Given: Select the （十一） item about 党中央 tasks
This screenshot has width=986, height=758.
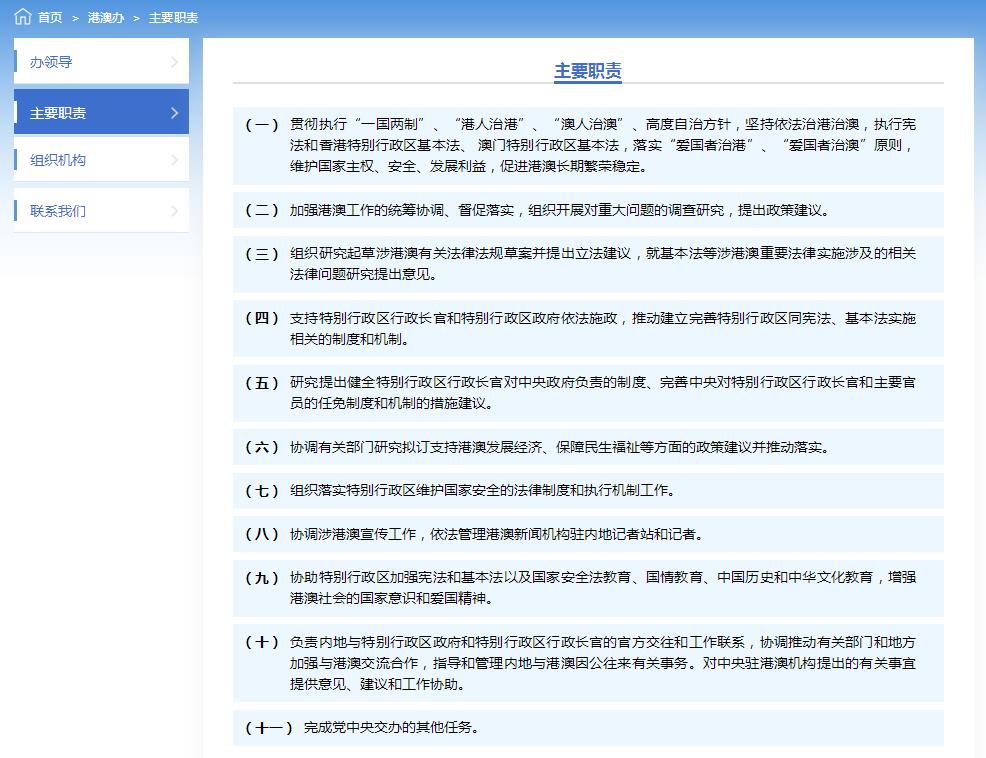Looking at the screenshot, I should [586, 727].
